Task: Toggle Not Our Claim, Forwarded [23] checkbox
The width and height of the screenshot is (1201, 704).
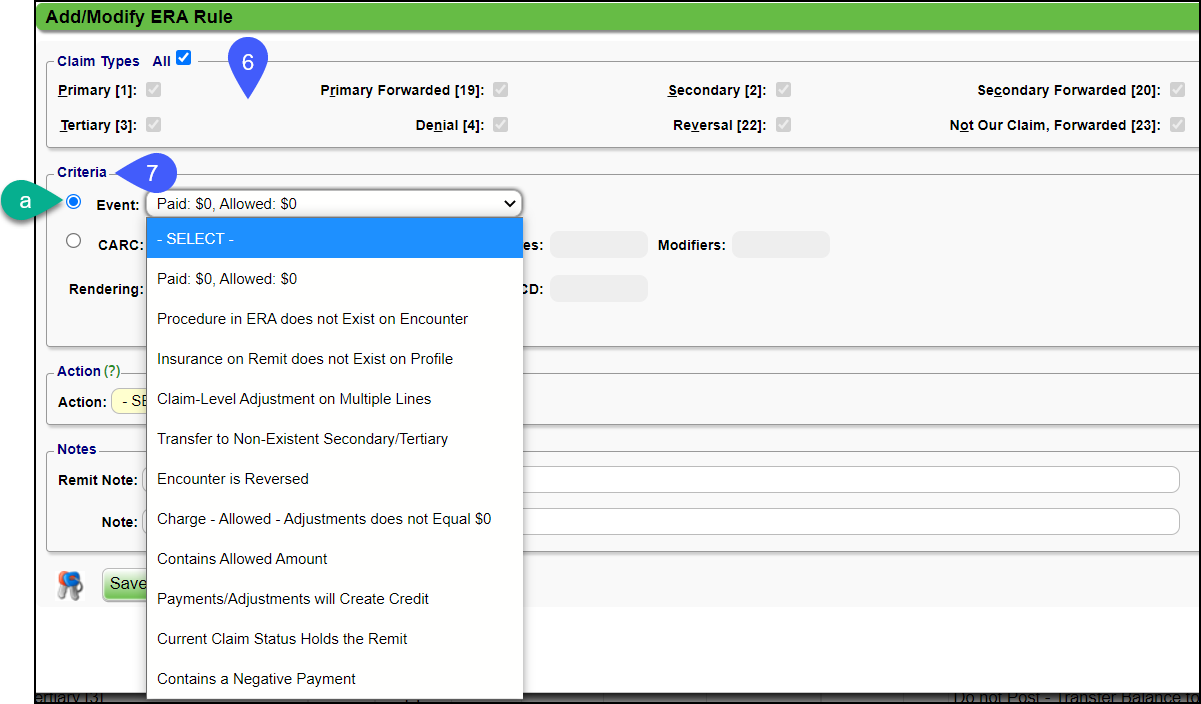Action: point(1178,124)
